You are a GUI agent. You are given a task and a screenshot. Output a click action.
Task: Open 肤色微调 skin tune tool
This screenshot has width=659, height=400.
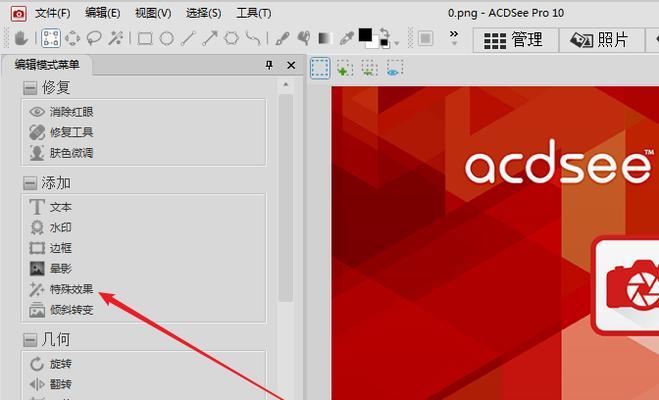click(x=61, y=153)
